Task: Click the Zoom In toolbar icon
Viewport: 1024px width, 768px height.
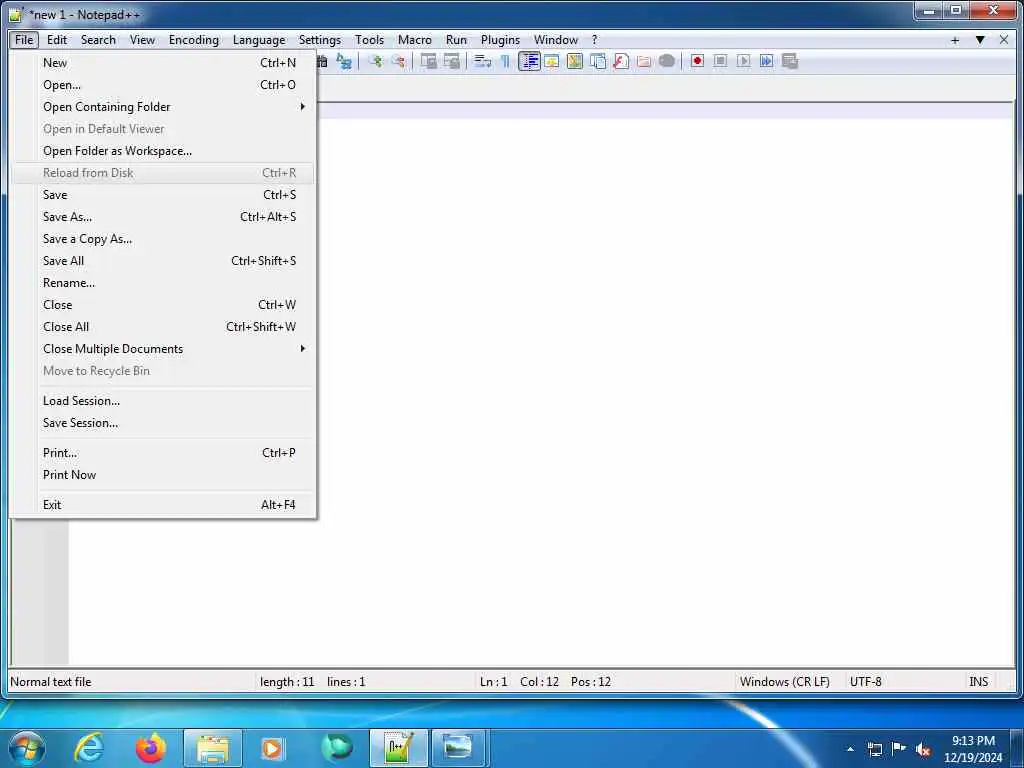Action: point(375,61)
